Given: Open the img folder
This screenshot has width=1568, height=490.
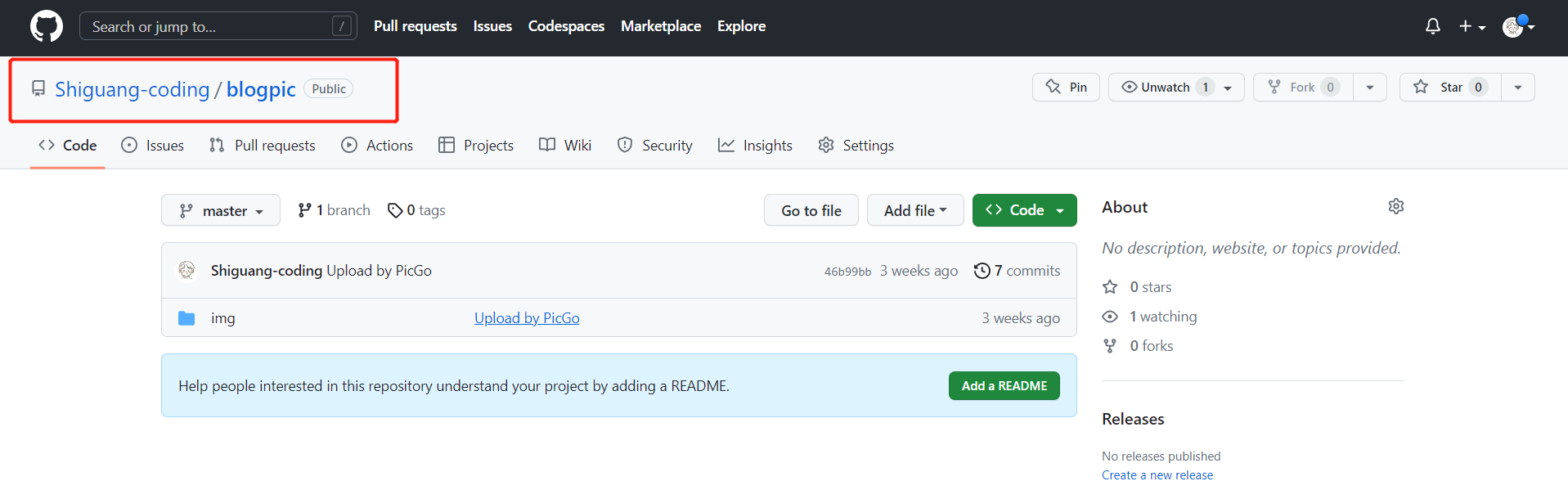Looking at the screenshot, I should 222,318.
